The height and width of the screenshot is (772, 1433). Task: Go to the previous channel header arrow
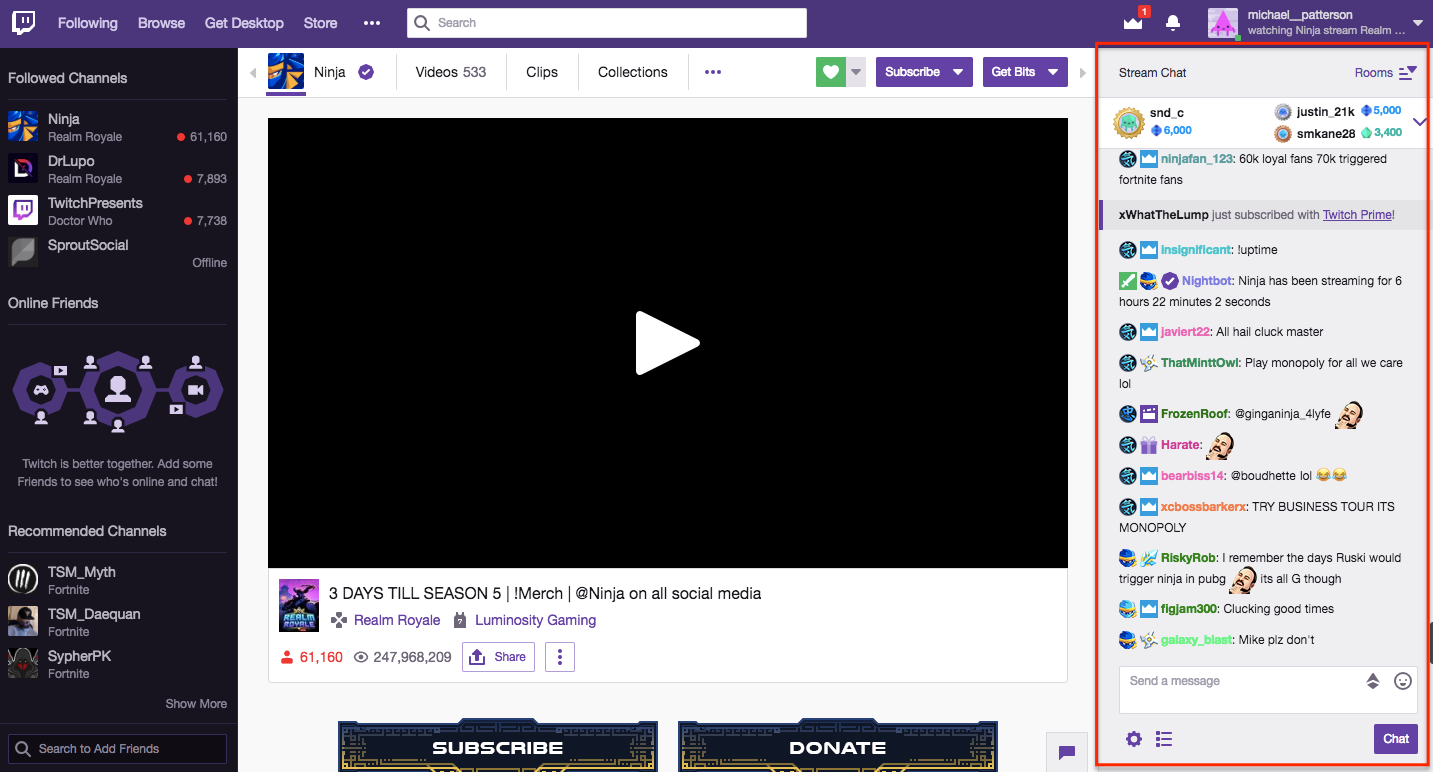pos(253,72)
